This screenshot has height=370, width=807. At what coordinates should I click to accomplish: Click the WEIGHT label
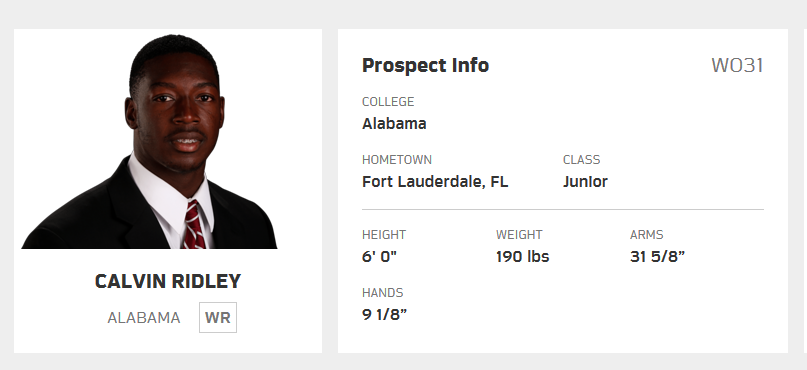click(519, 235)
